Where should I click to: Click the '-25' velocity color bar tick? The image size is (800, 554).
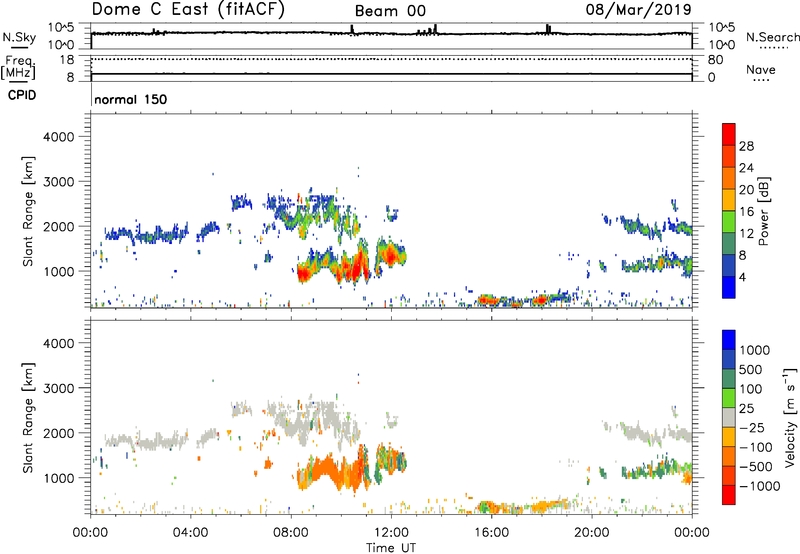point(752,428)
